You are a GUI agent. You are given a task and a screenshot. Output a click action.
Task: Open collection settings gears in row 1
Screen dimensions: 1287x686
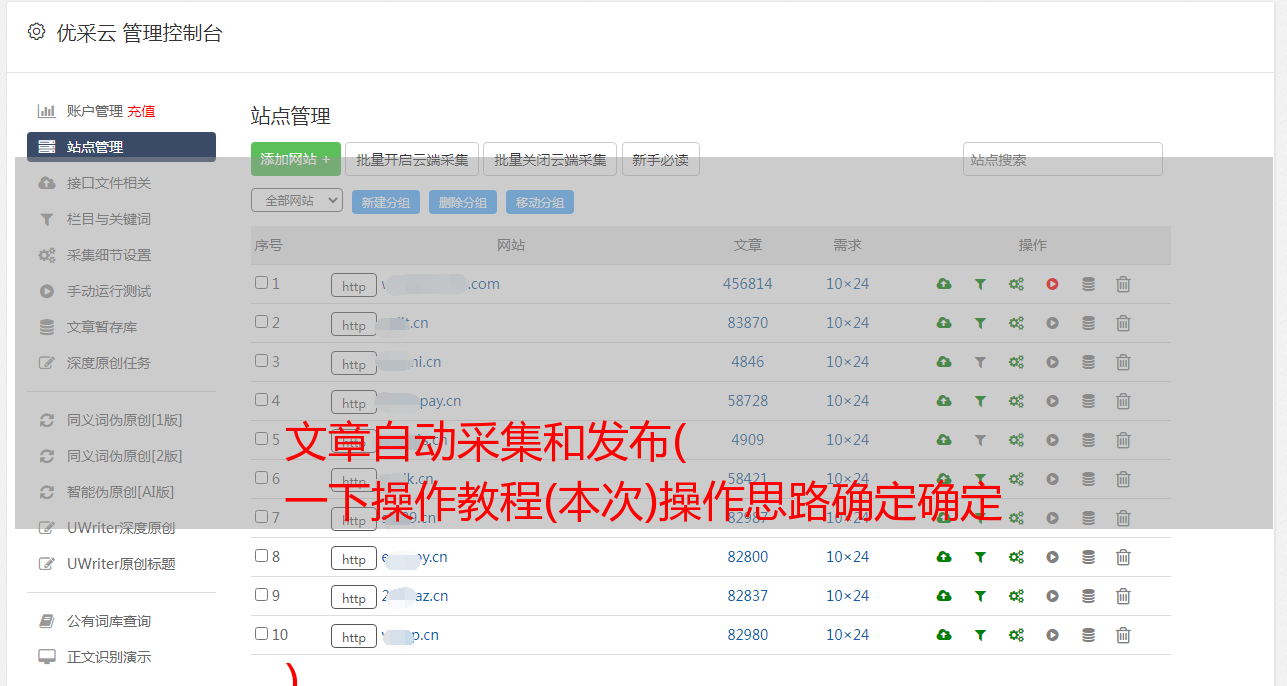coord(1016,284)
